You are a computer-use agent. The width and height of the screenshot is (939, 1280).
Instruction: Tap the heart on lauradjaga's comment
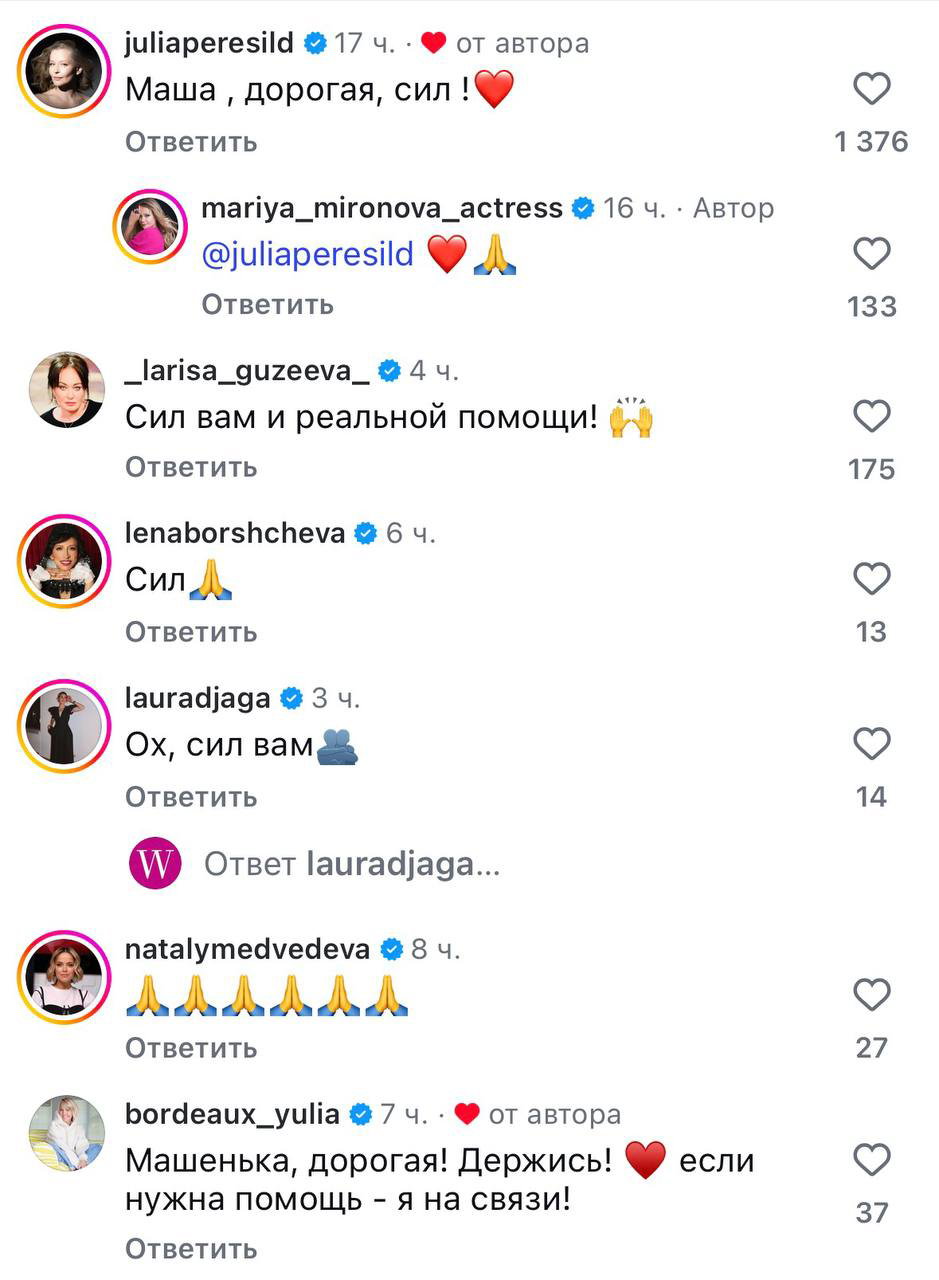[871, 745]
